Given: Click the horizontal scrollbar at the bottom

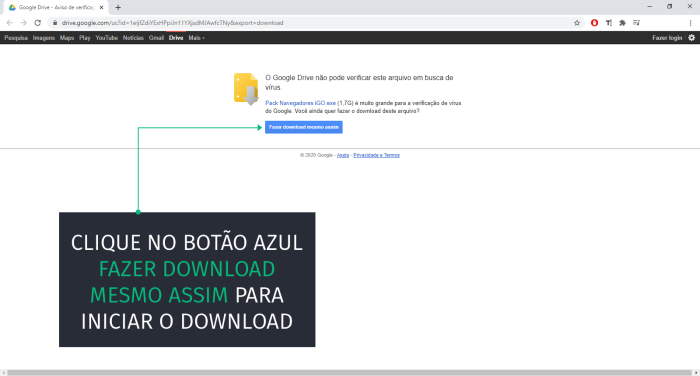Looking at the screenshot, I should (x=350, y=372).
